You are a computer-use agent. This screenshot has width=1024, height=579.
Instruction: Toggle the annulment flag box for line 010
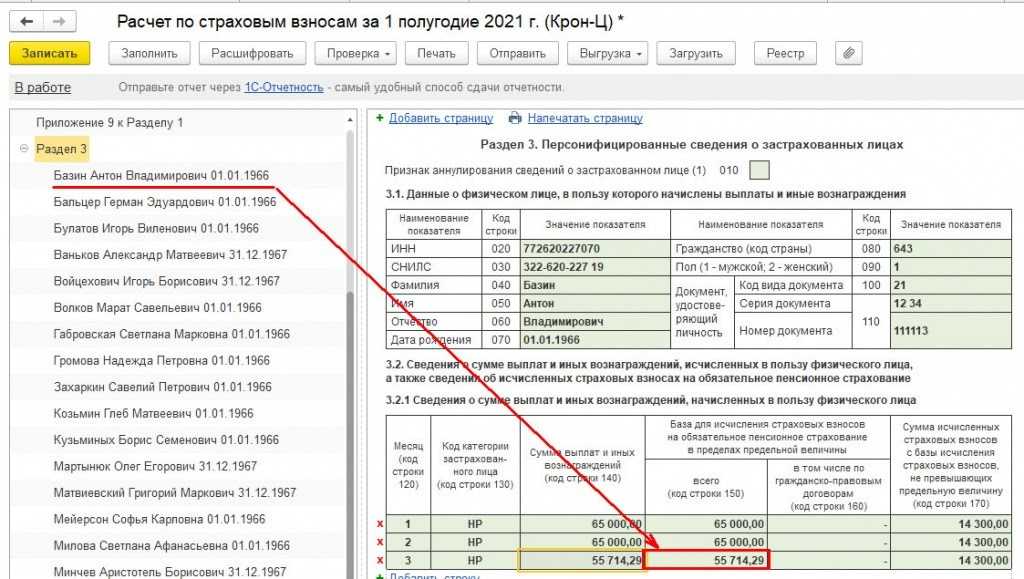(x=759, y=170)
